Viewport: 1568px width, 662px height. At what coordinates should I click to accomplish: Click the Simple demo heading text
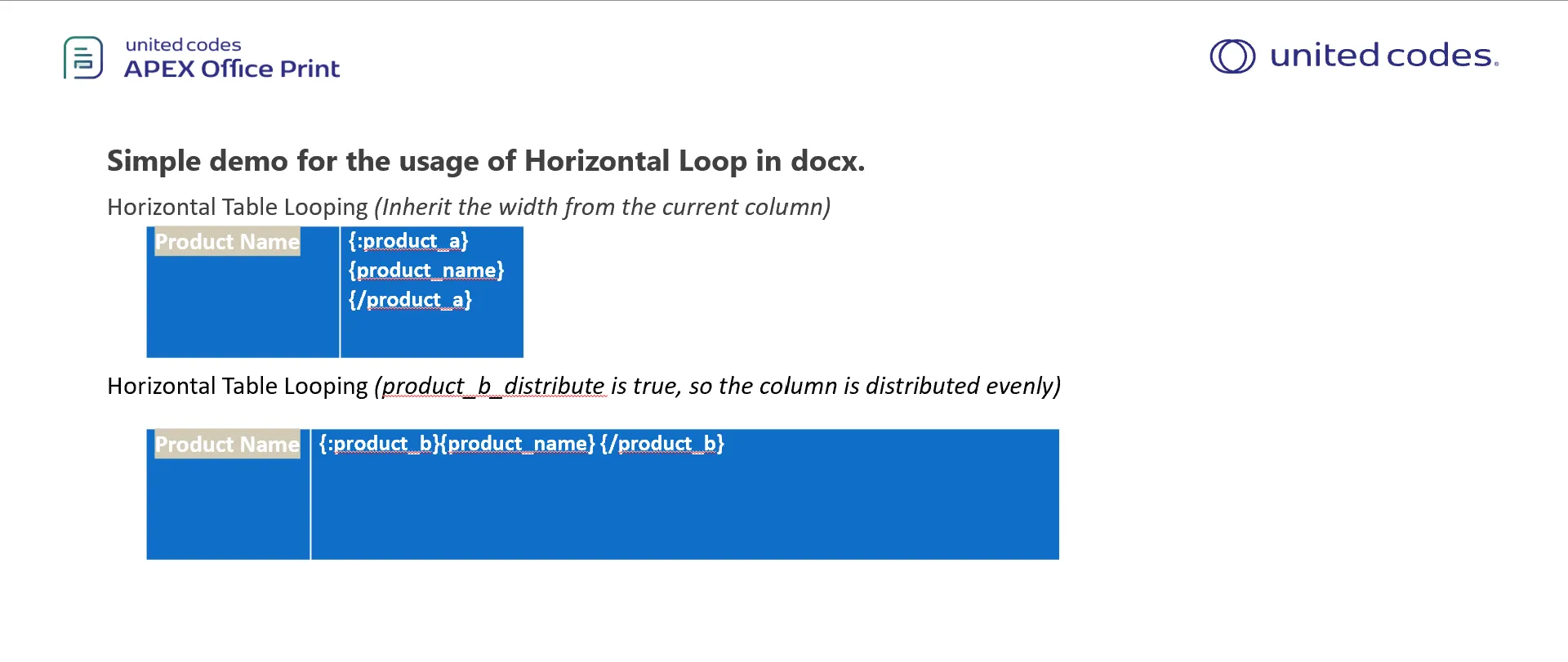click(486, 161)
